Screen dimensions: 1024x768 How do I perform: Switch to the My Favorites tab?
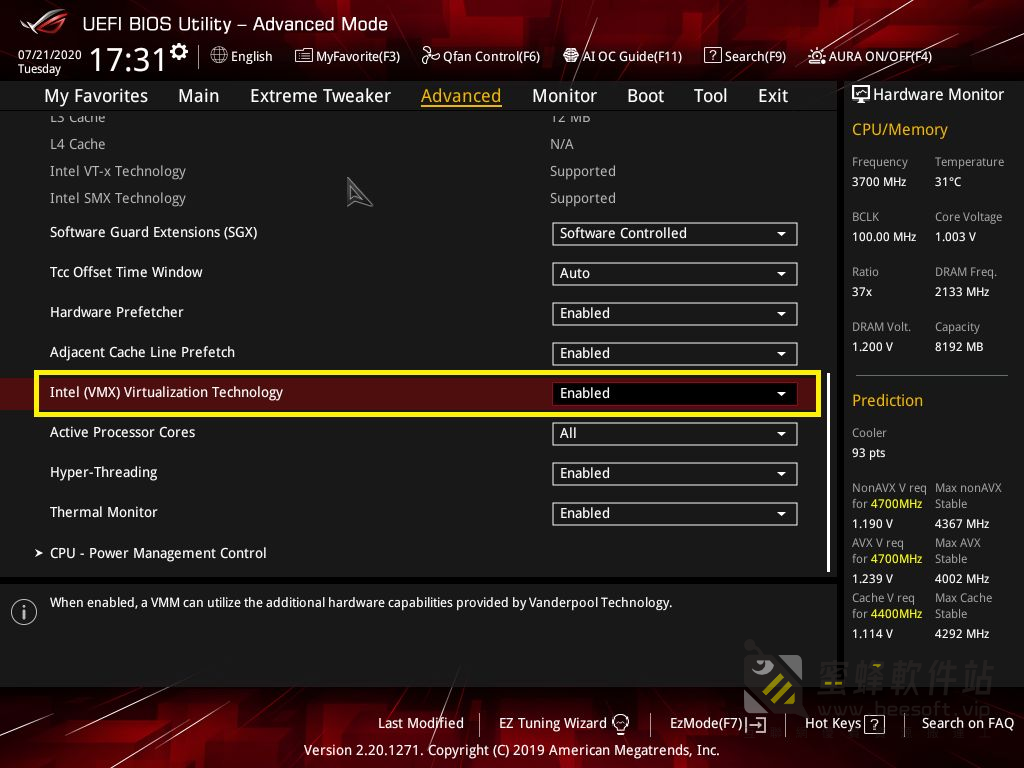point(96,96)
